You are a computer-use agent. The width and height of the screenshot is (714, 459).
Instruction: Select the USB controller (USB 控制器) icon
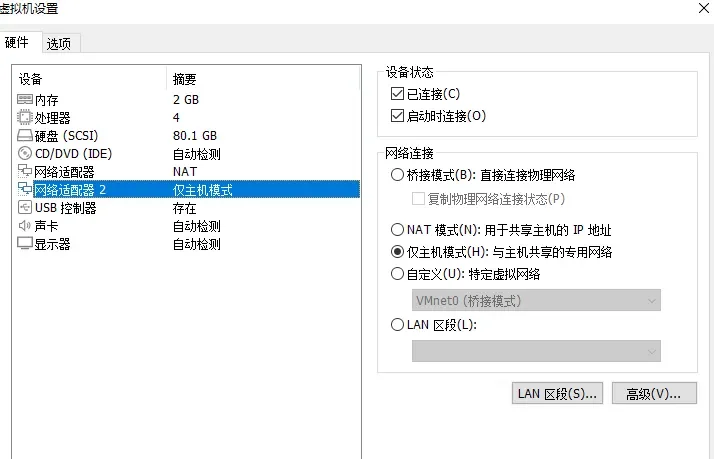tap(25, 208)
